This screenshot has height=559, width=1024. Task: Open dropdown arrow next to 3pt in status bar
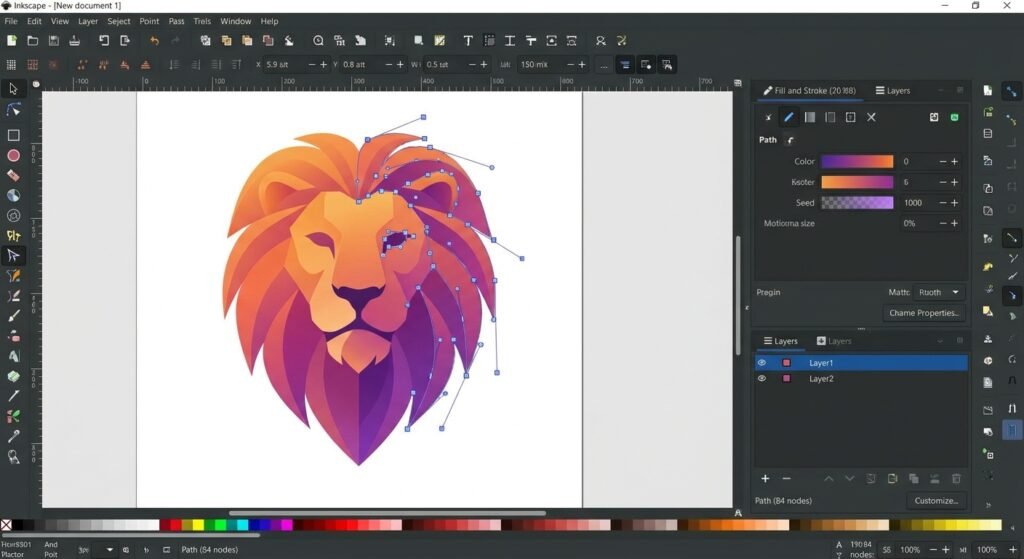tap(109, 550)
